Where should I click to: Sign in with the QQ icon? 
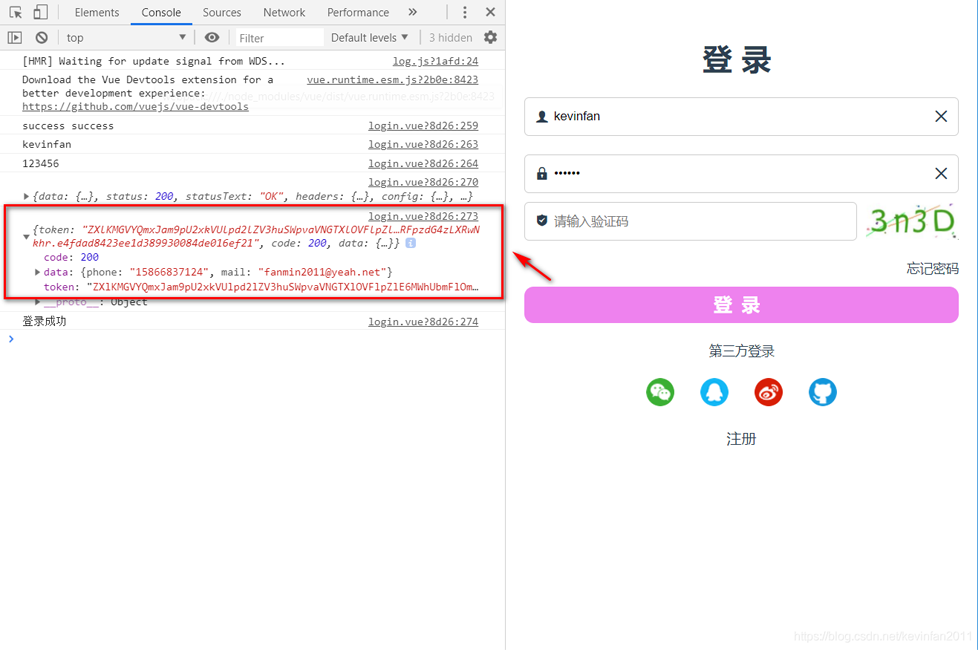[x=714, y=392]
